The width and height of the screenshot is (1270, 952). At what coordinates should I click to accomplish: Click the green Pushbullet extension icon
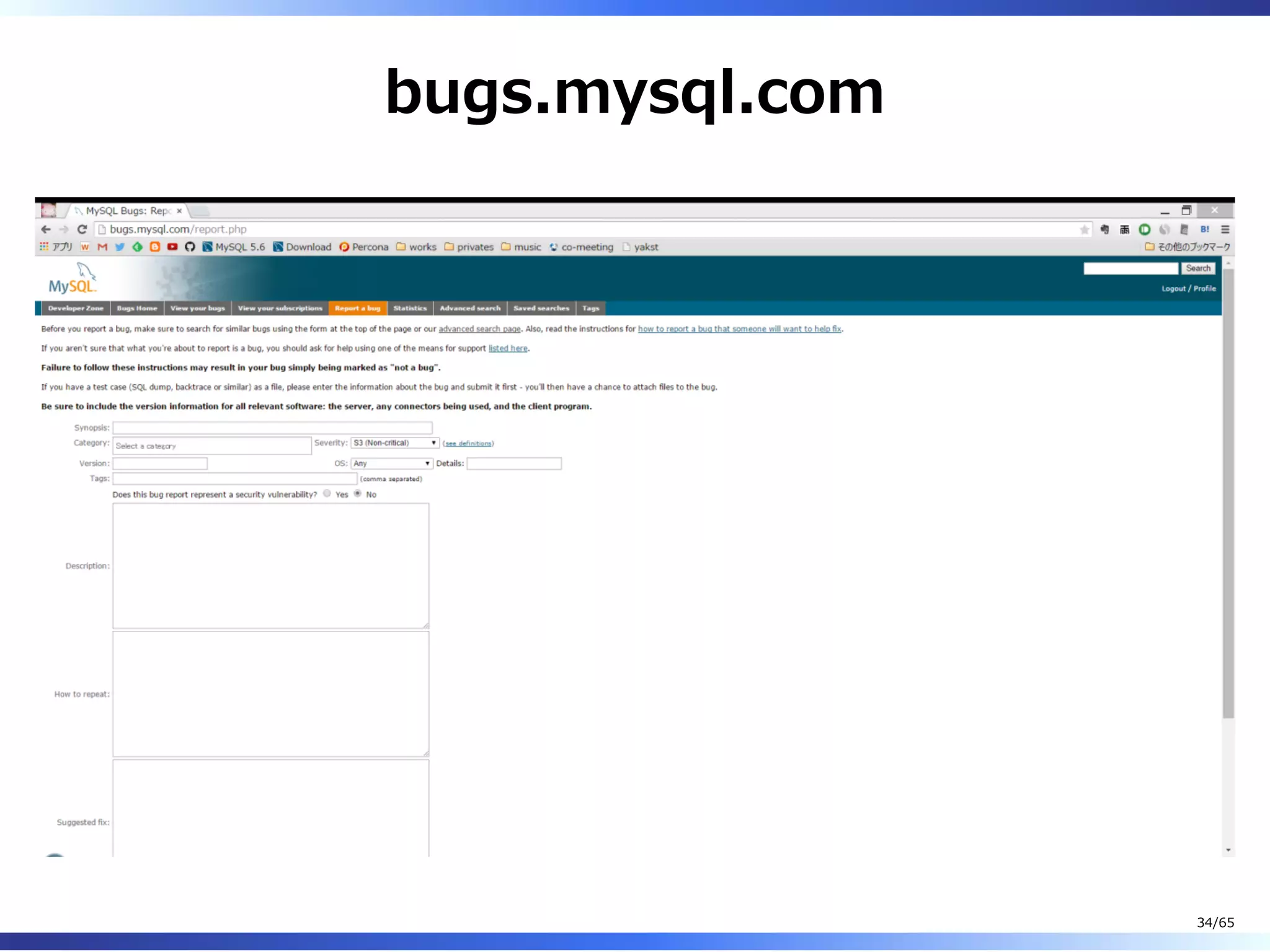pos(1145,229)
